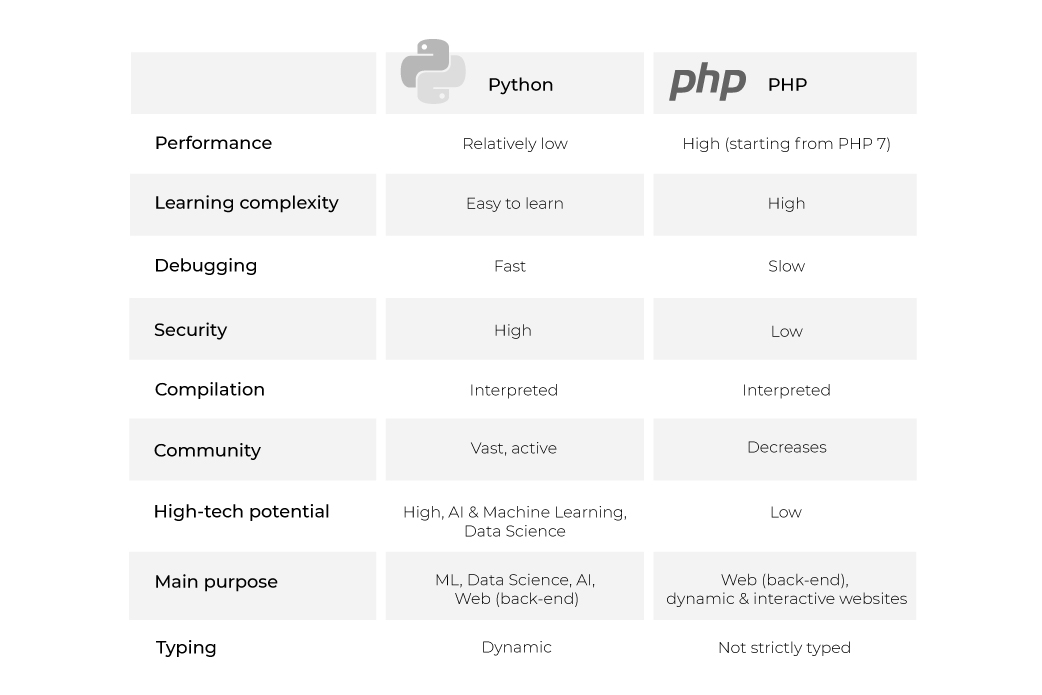
Task: Select the Typing row label
Action: [x=186, y=648]
